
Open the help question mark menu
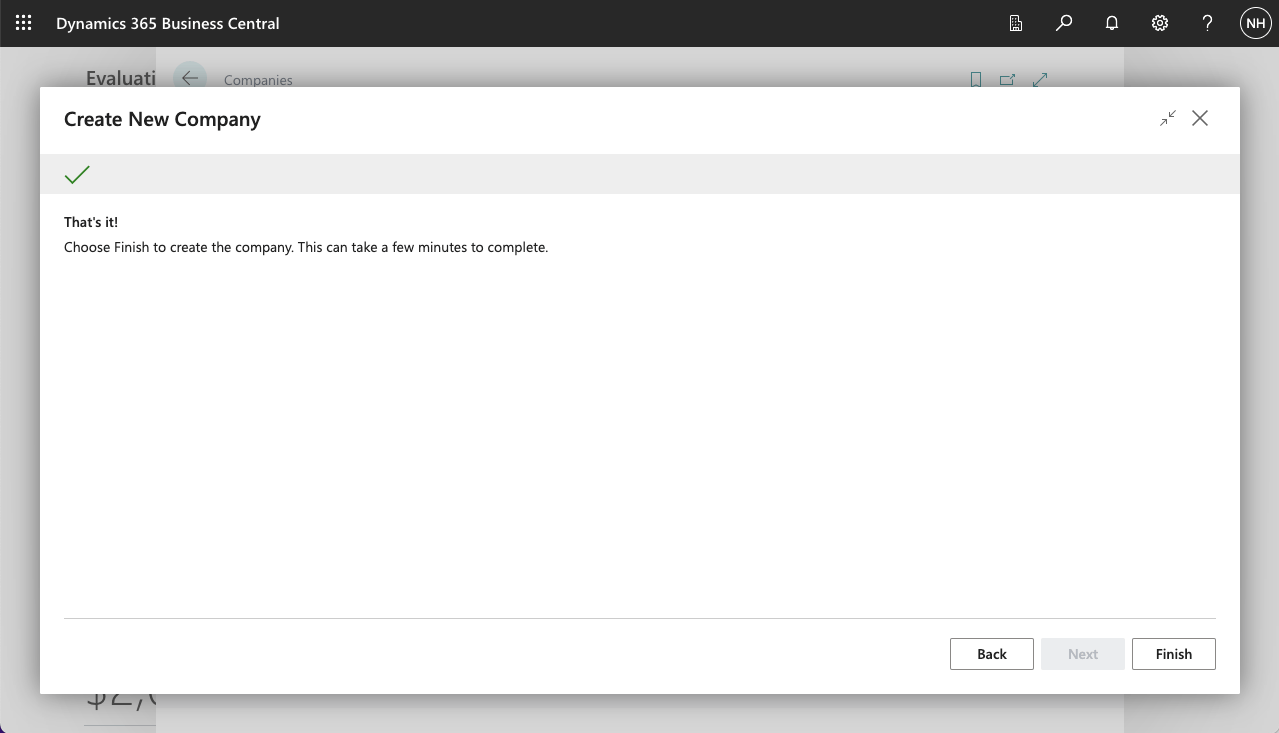(x=1208, y=23)
